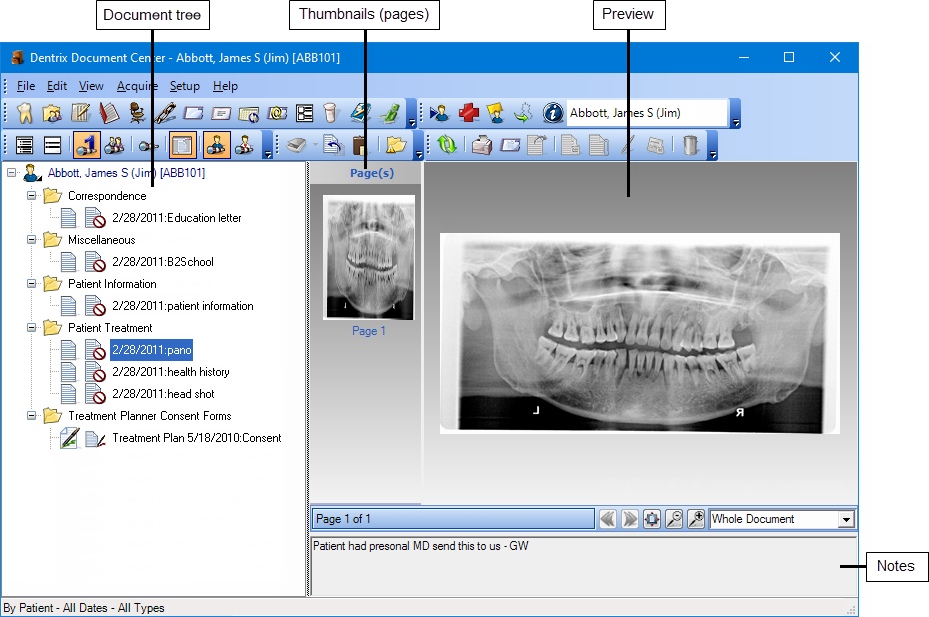Click the printer icon to print document
Image resolution: width=929 pixels, height=617 pixels.
pyautogui.click(x=482, y=146)
